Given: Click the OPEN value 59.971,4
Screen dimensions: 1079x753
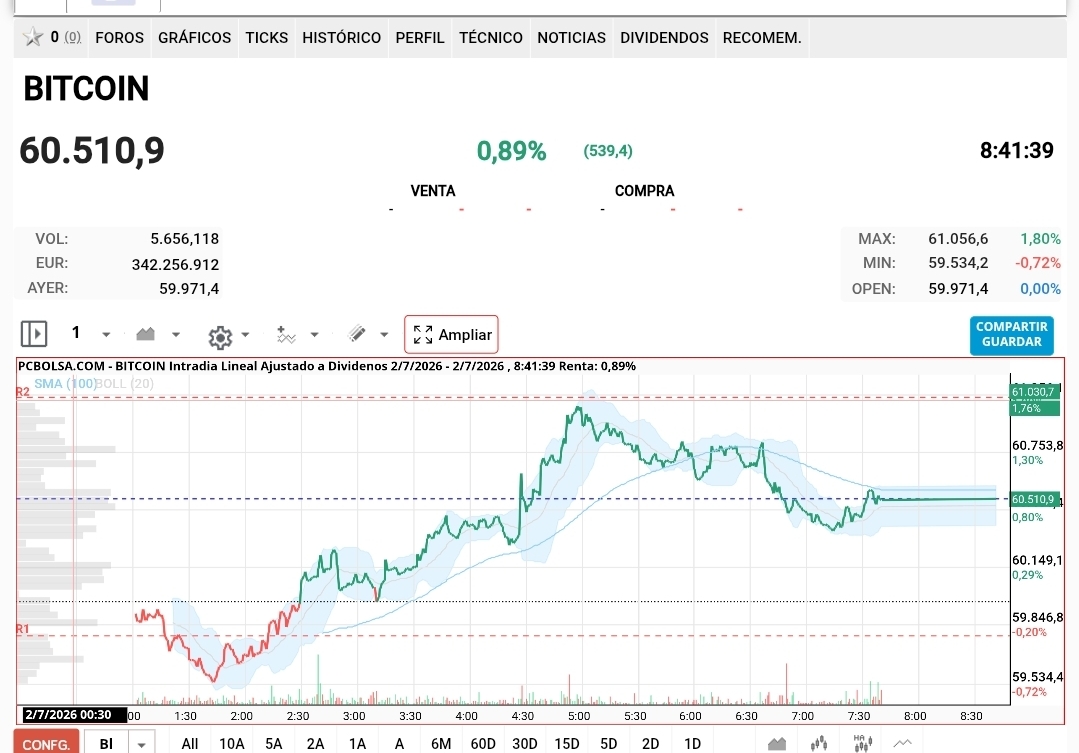Looking at the screenshot, I should coord(958,288).
